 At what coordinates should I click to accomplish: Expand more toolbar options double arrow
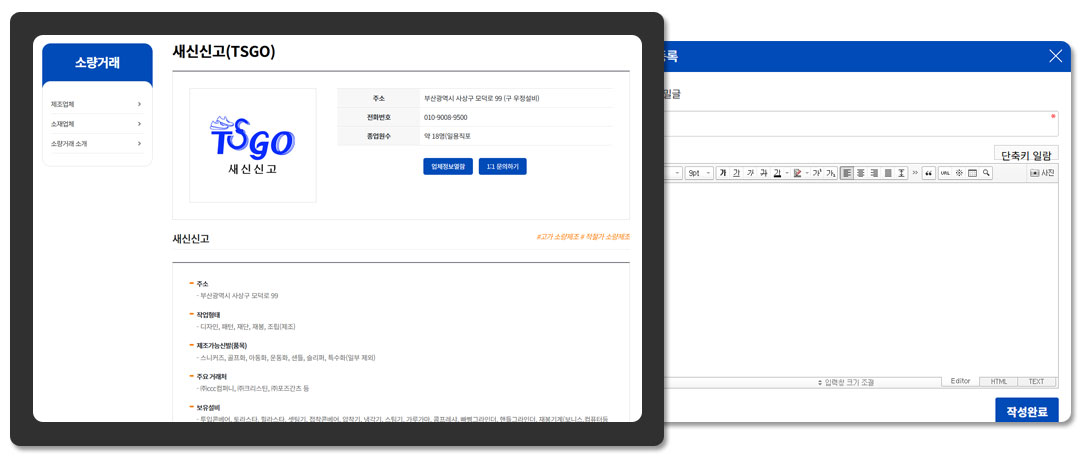tap(915, 173)
